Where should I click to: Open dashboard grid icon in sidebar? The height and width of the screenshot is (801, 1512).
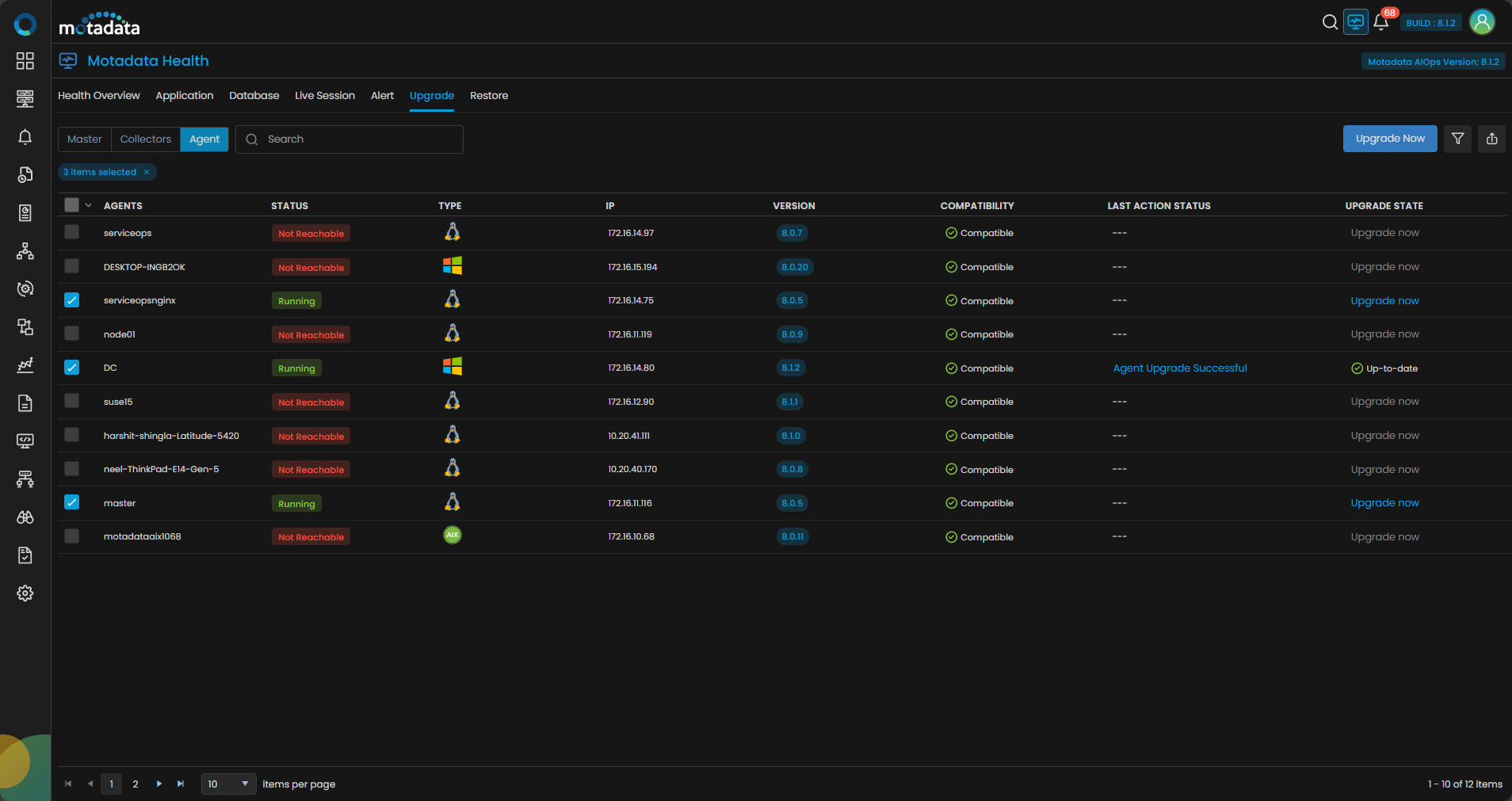click(25, 61)
